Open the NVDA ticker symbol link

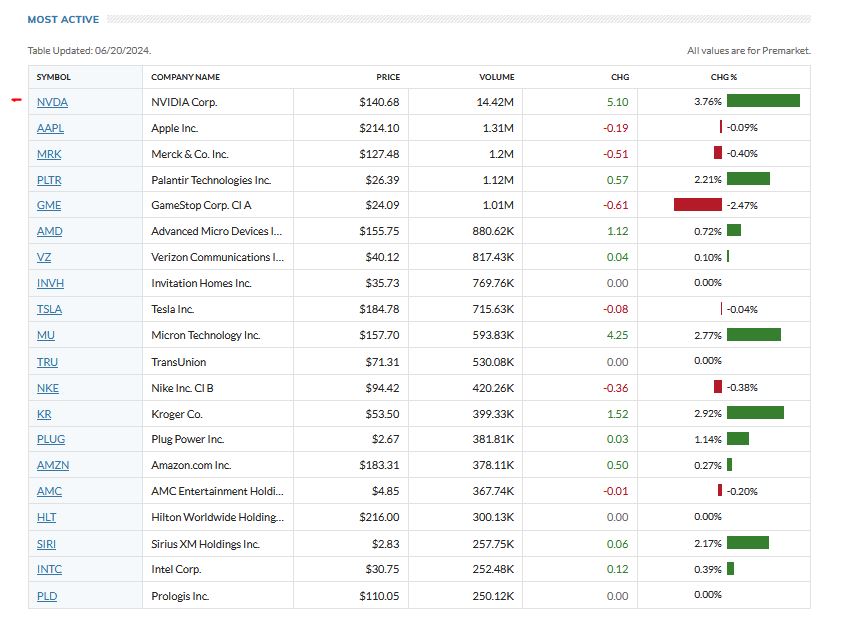pyautogui.click(x=52, y=102)
